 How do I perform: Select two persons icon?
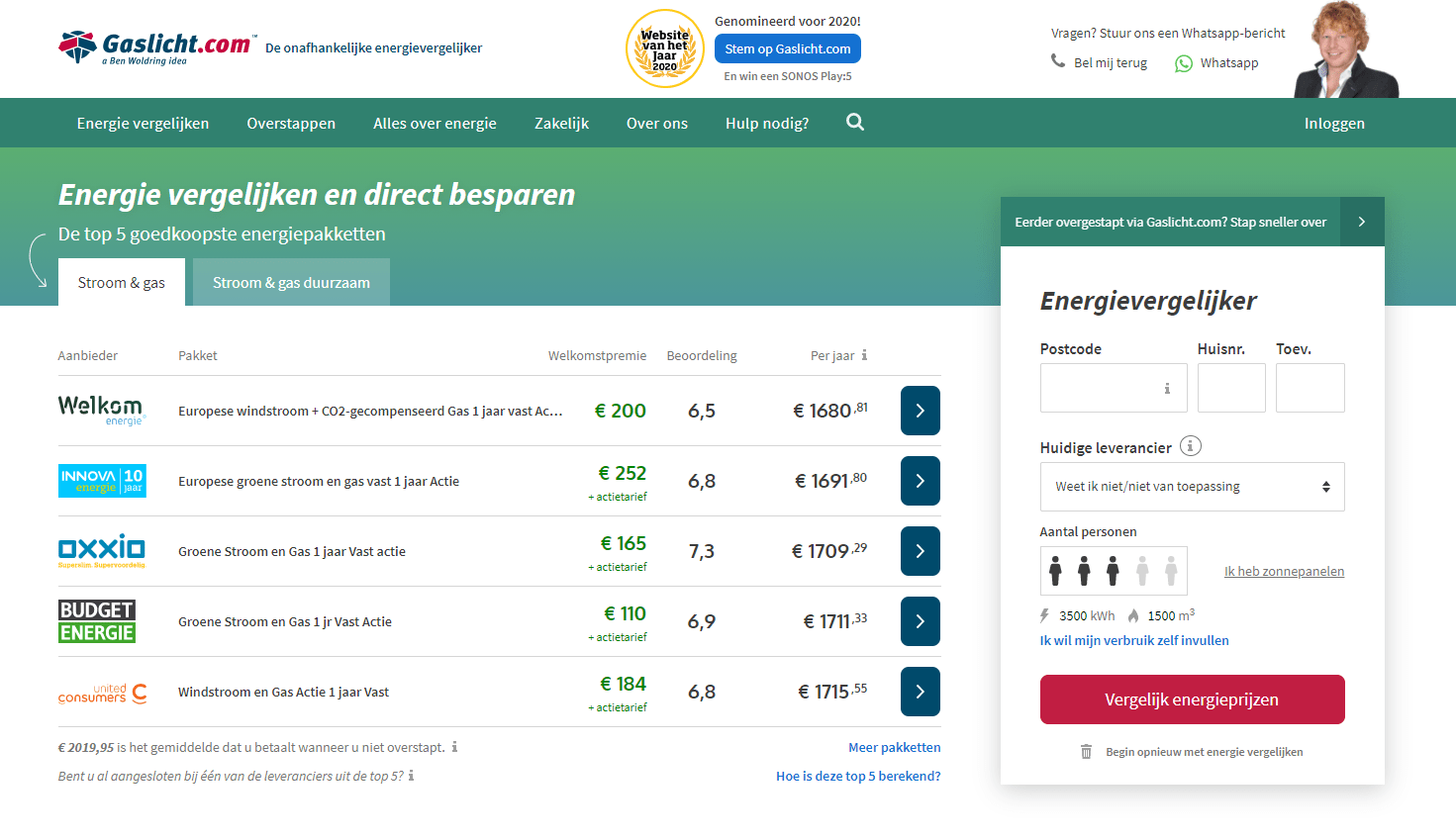[1084, 571]
